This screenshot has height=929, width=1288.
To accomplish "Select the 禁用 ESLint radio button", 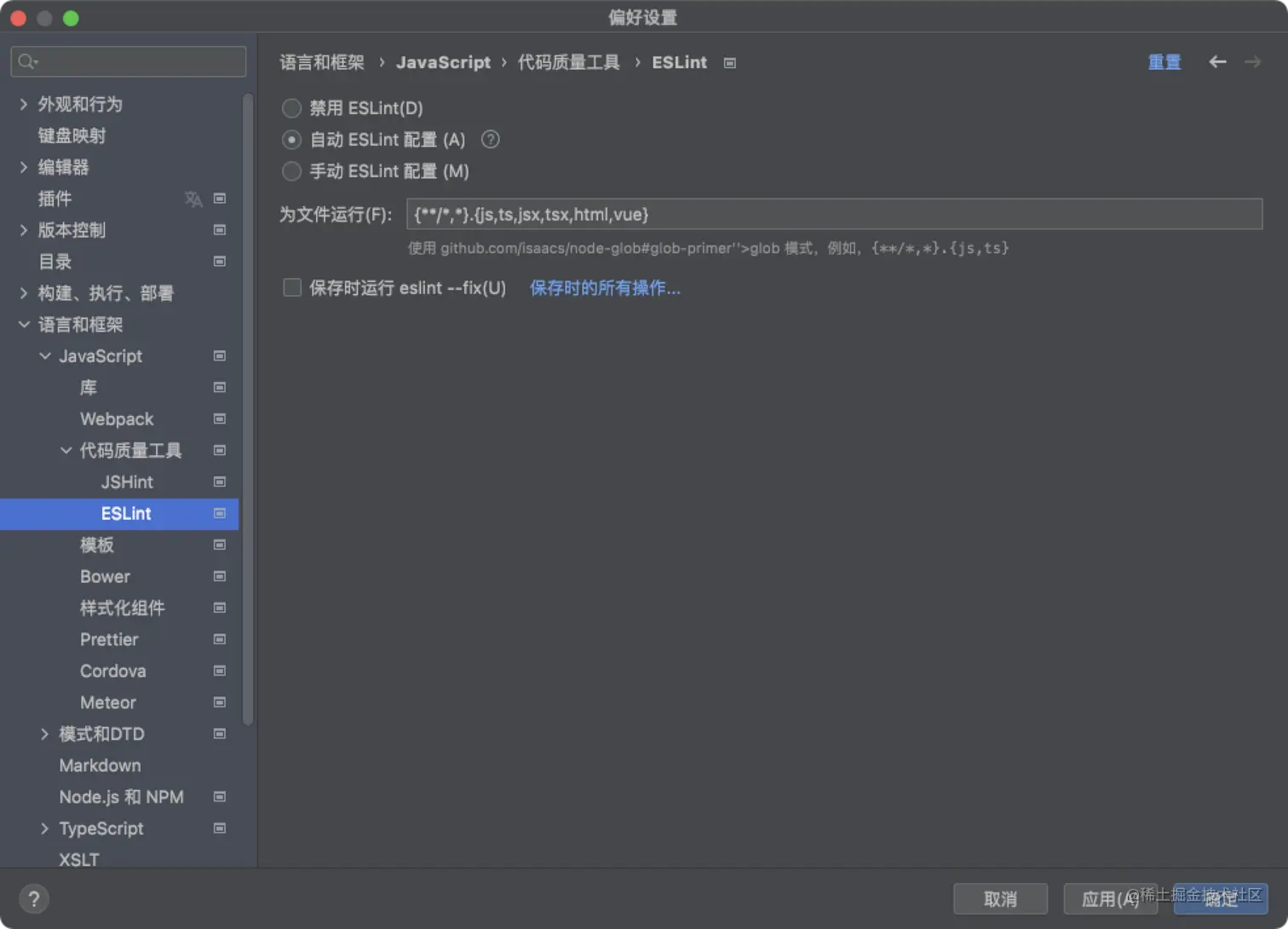I will (291, 108).
